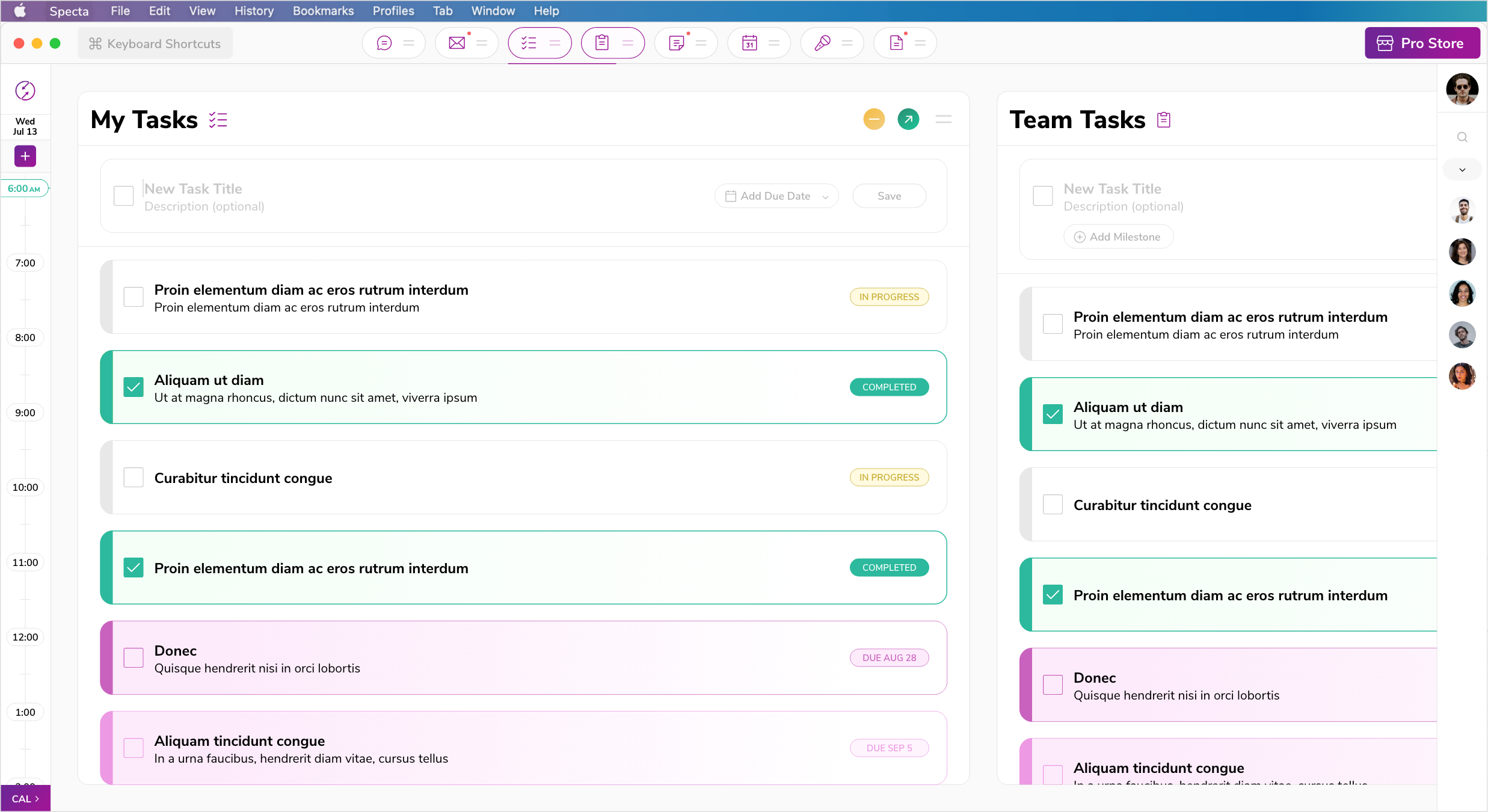The image size is (1488, 812).
Task: Click the search magnifier in right sidebar
Action: click(1462, 137)
